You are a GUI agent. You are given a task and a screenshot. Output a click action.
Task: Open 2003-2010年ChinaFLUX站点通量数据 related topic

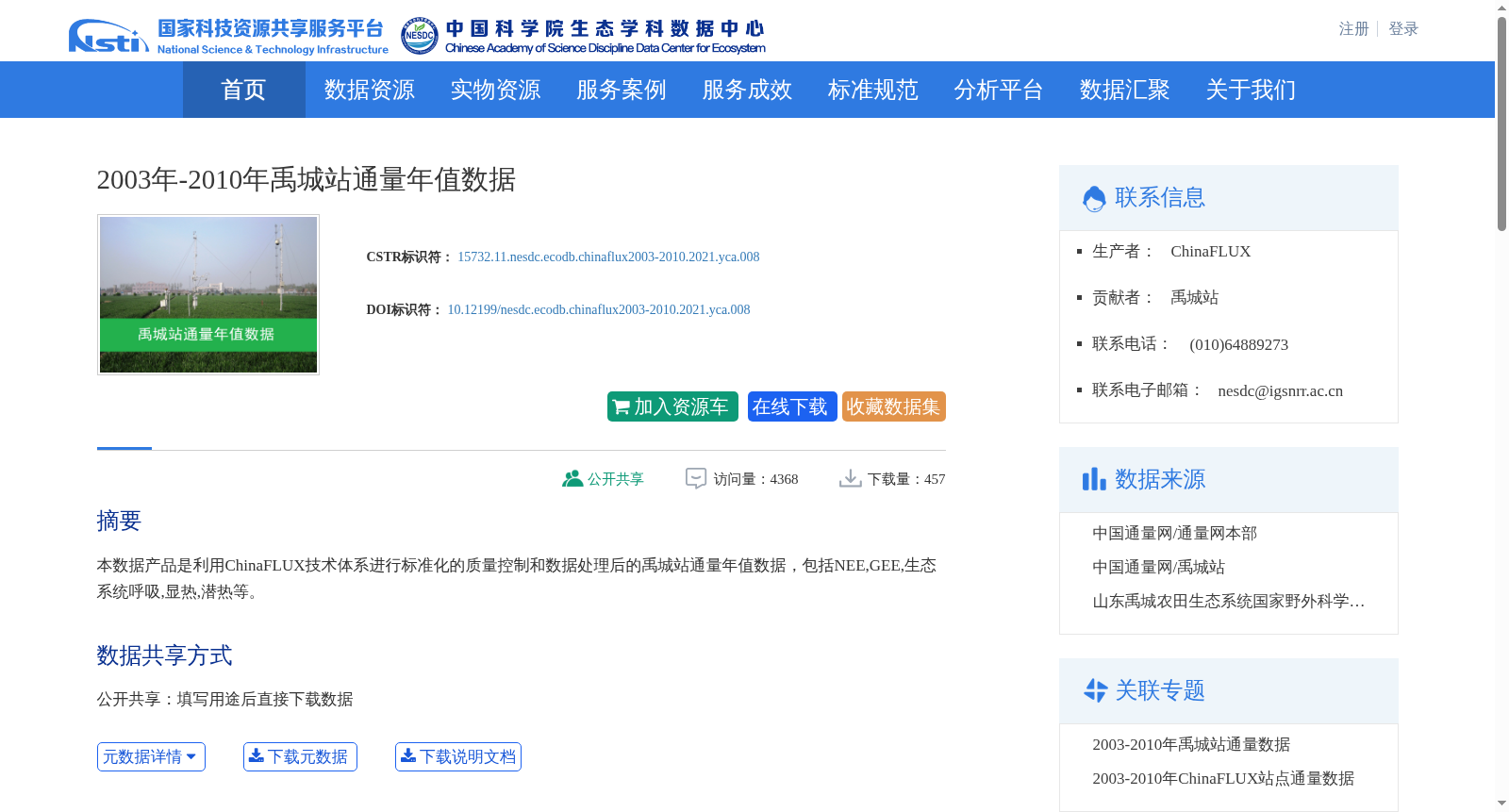click(1223, 779)
